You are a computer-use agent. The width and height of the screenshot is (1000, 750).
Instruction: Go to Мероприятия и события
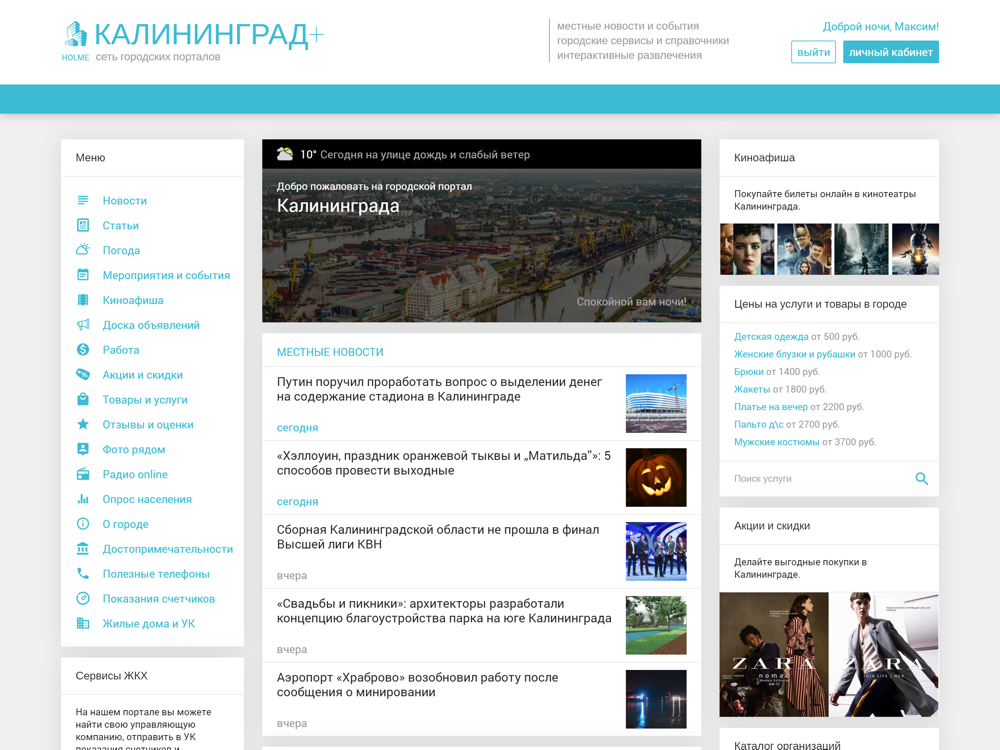coord(166,275)
